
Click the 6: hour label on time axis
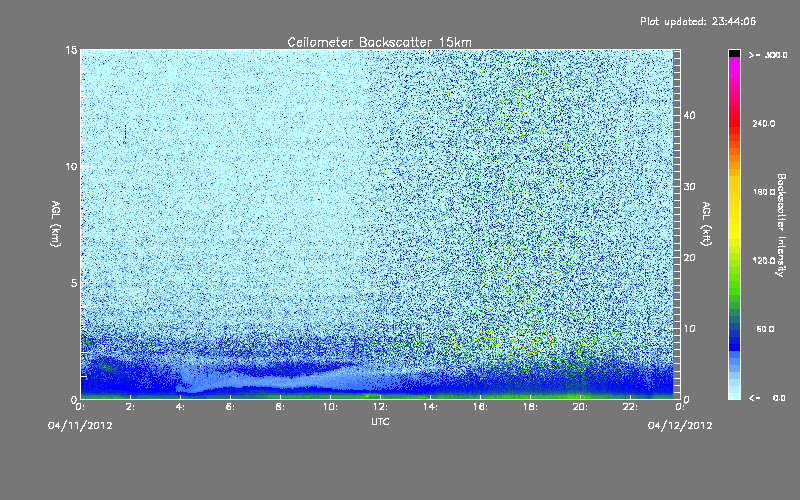click(230, 407)
